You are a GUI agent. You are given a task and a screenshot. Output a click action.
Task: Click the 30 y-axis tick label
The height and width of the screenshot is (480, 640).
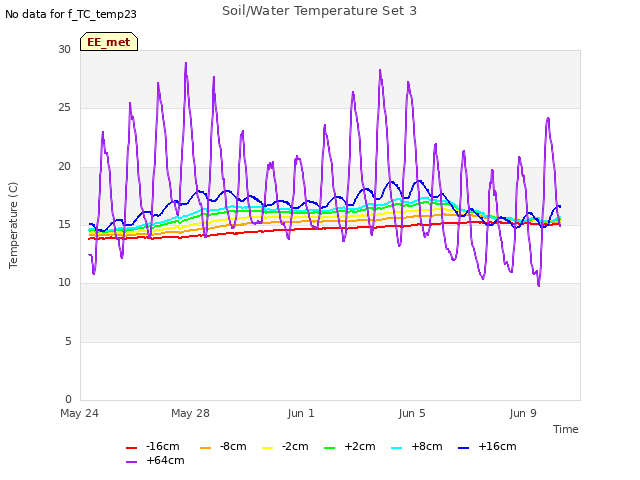coord(64,49)
